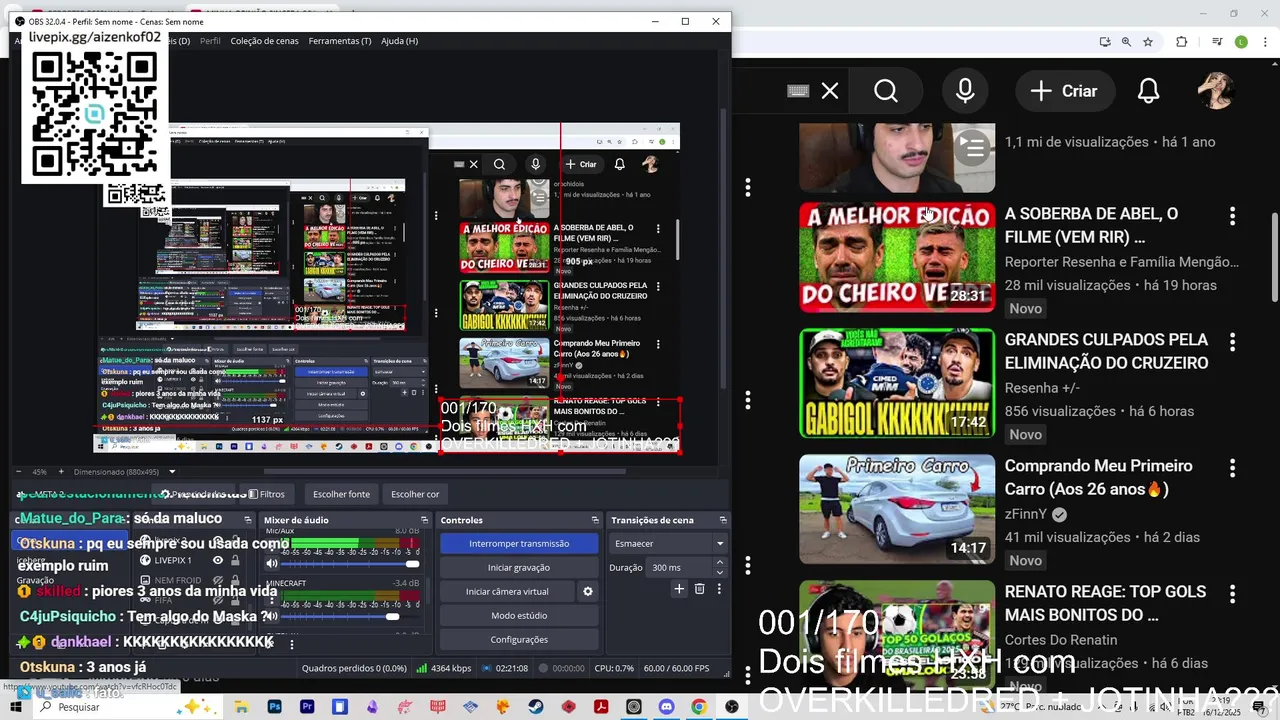
Task: Click transition duration field '300 ms'
Action: [679, 567]
